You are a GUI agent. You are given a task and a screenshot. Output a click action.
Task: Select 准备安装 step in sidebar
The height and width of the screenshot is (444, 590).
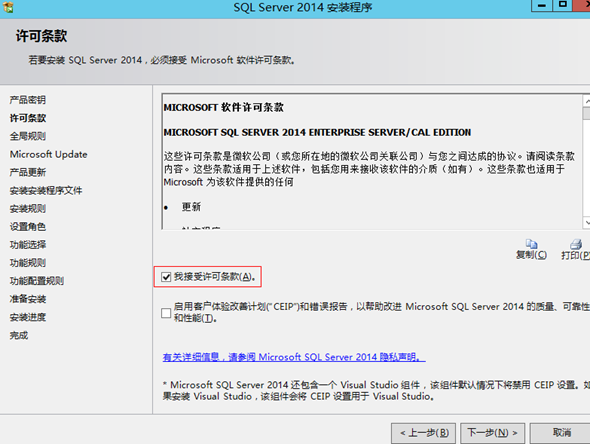pyautogui.click(x=28, y=299)
